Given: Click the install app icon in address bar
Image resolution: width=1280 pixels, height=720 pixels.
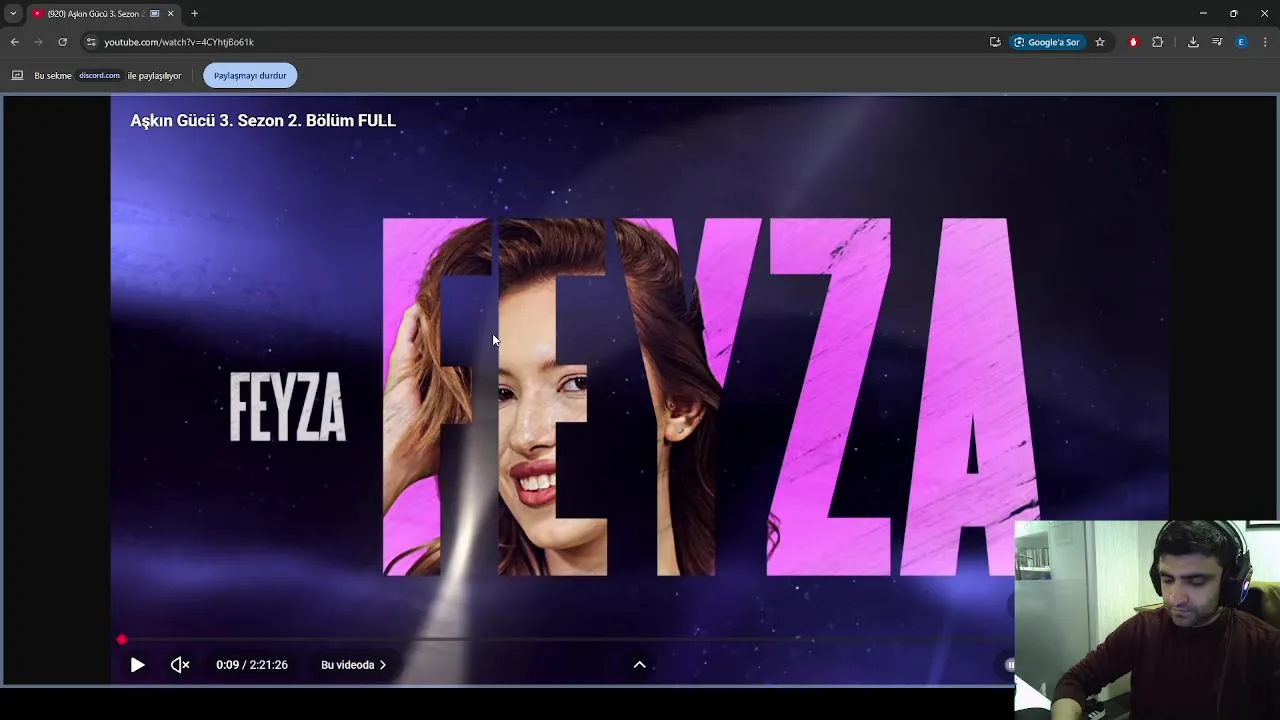Looking at the screenshot, I should coord(995,42).
